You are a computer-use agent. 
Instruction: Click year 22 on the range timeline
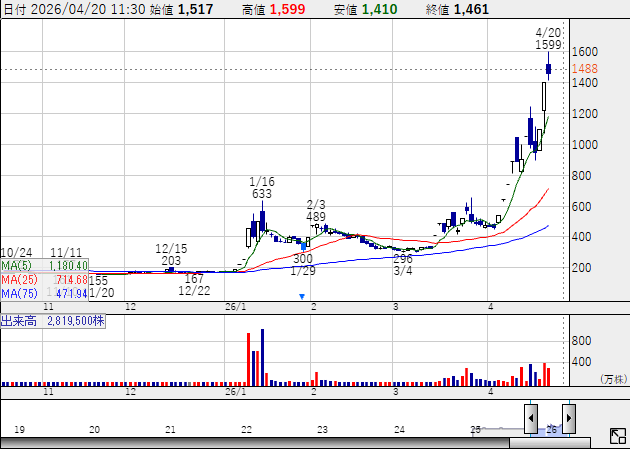[246, 430]
